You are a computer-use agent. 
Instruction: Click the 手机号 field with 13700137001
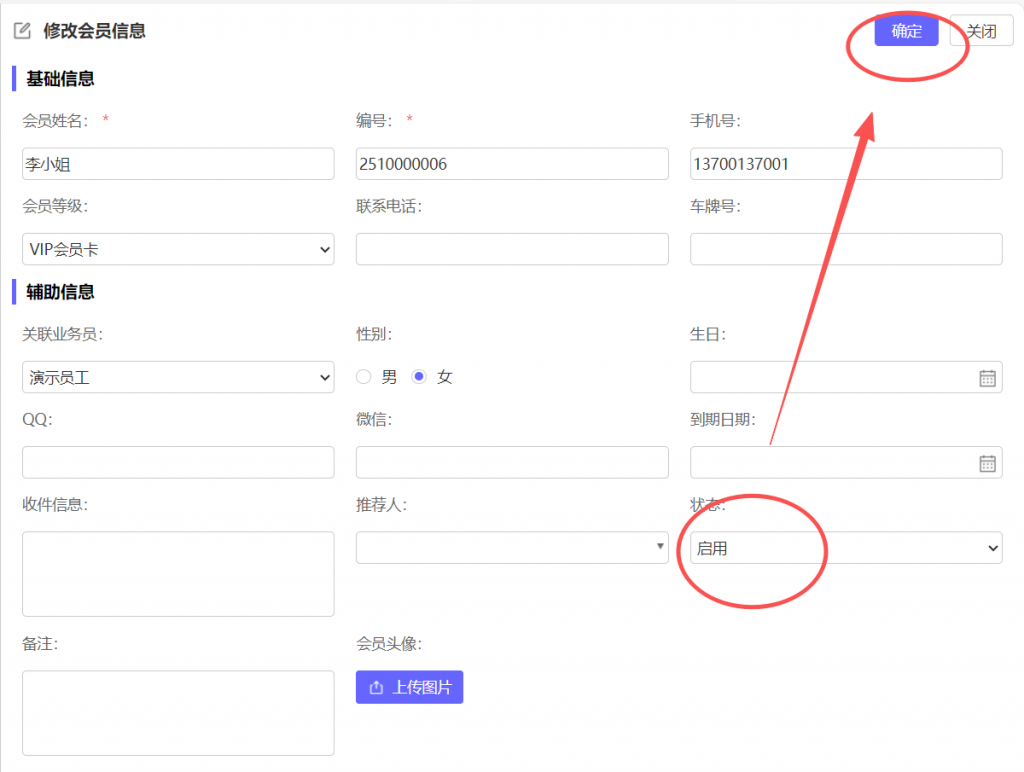click(x=846, y=164)
